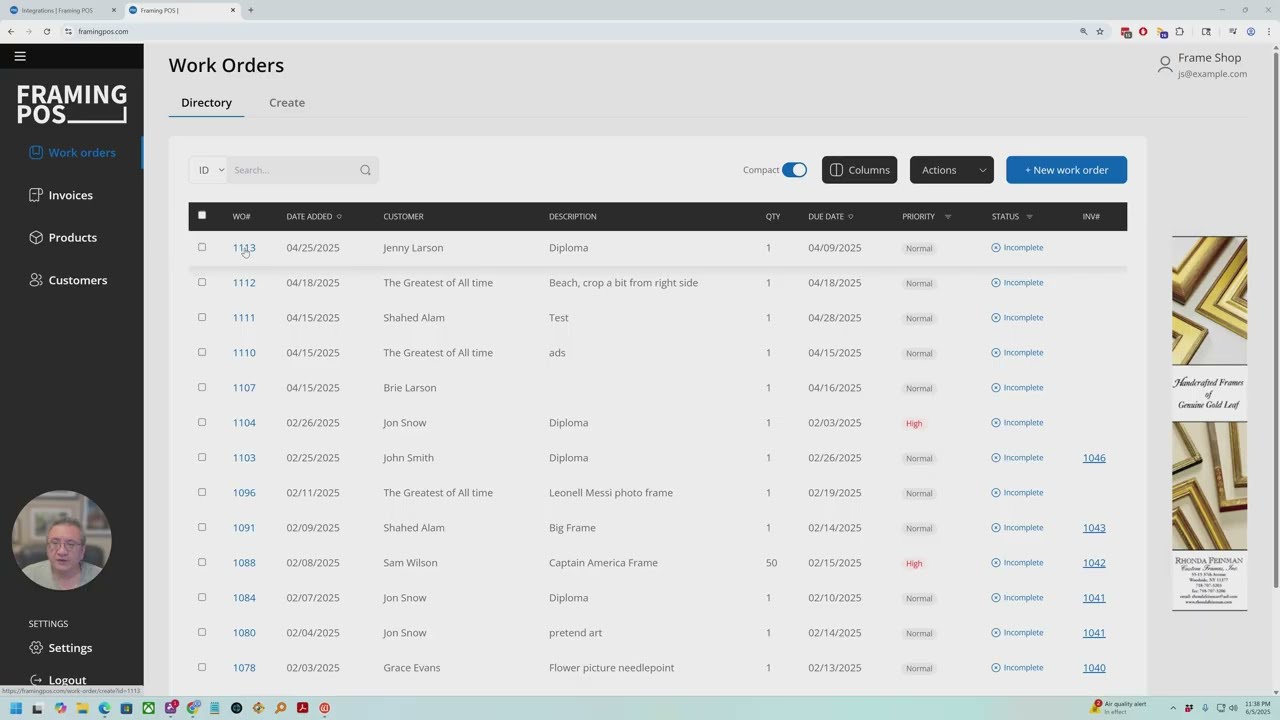Image resolution: width=1280 pixels, height=720 pixels.
Task: Reload the page with browser refresh icon
Action: pos(47,31)
